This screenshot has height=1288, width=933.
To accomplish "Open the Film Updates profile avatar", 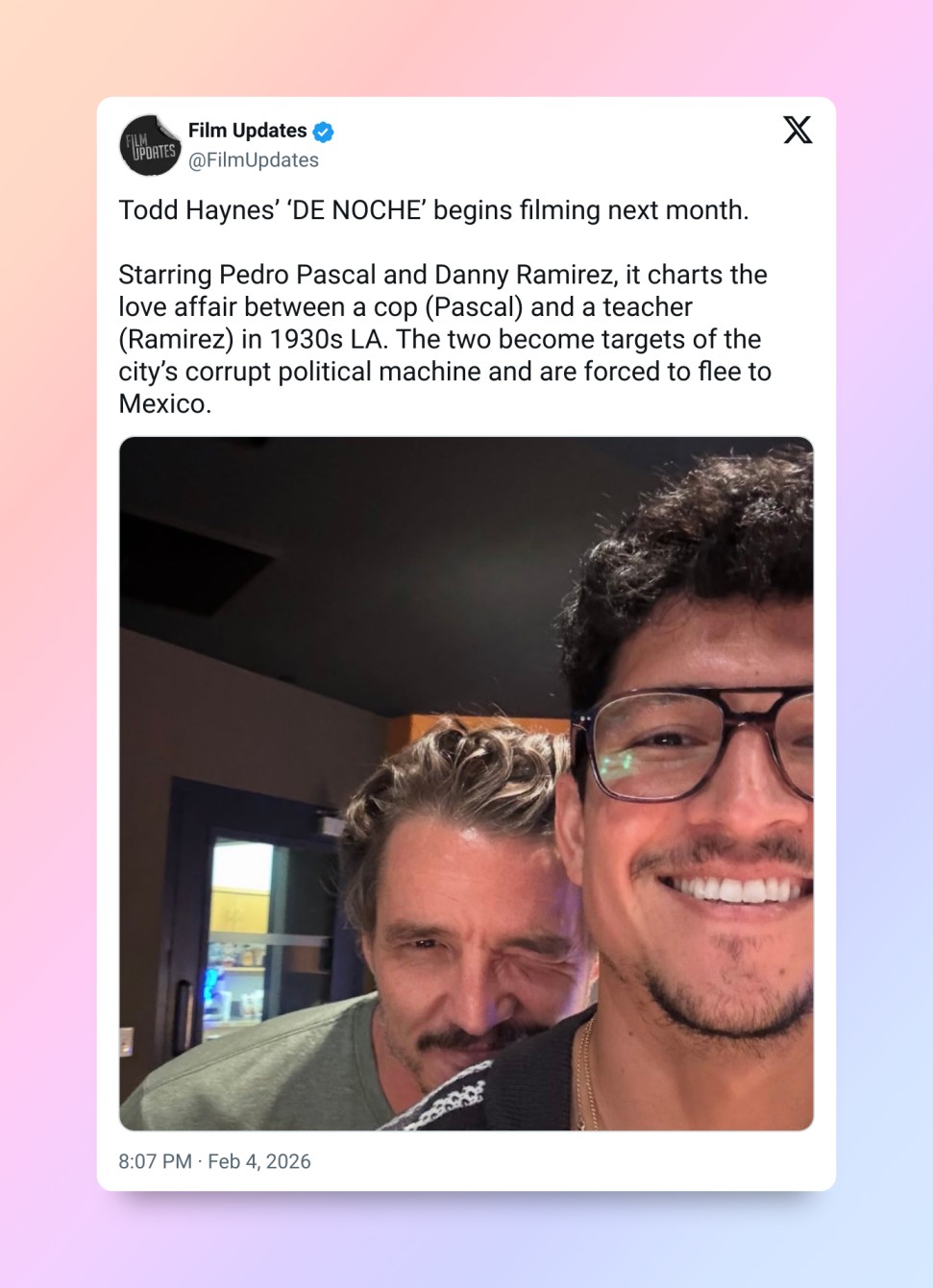I will tap(150, 145).
